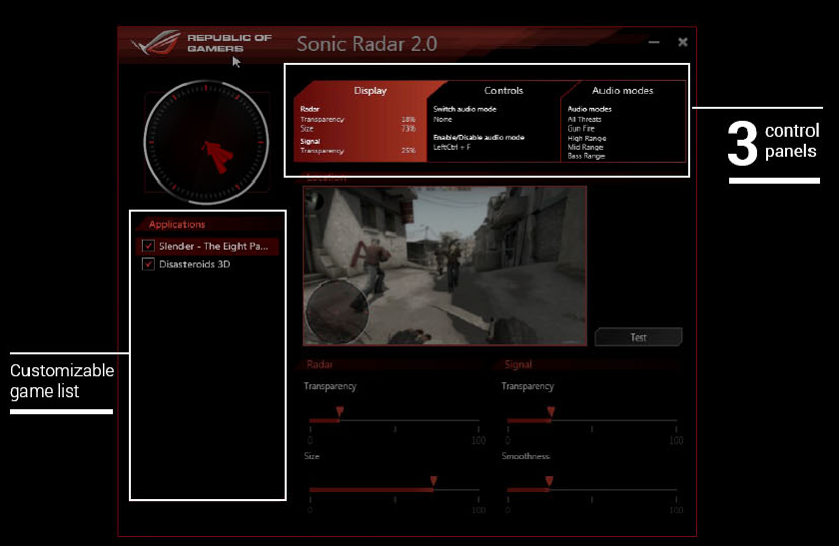This screenshot has height=546, width=839.
Task: Minimize the Sonic Radar window
Action: point(654,42)
